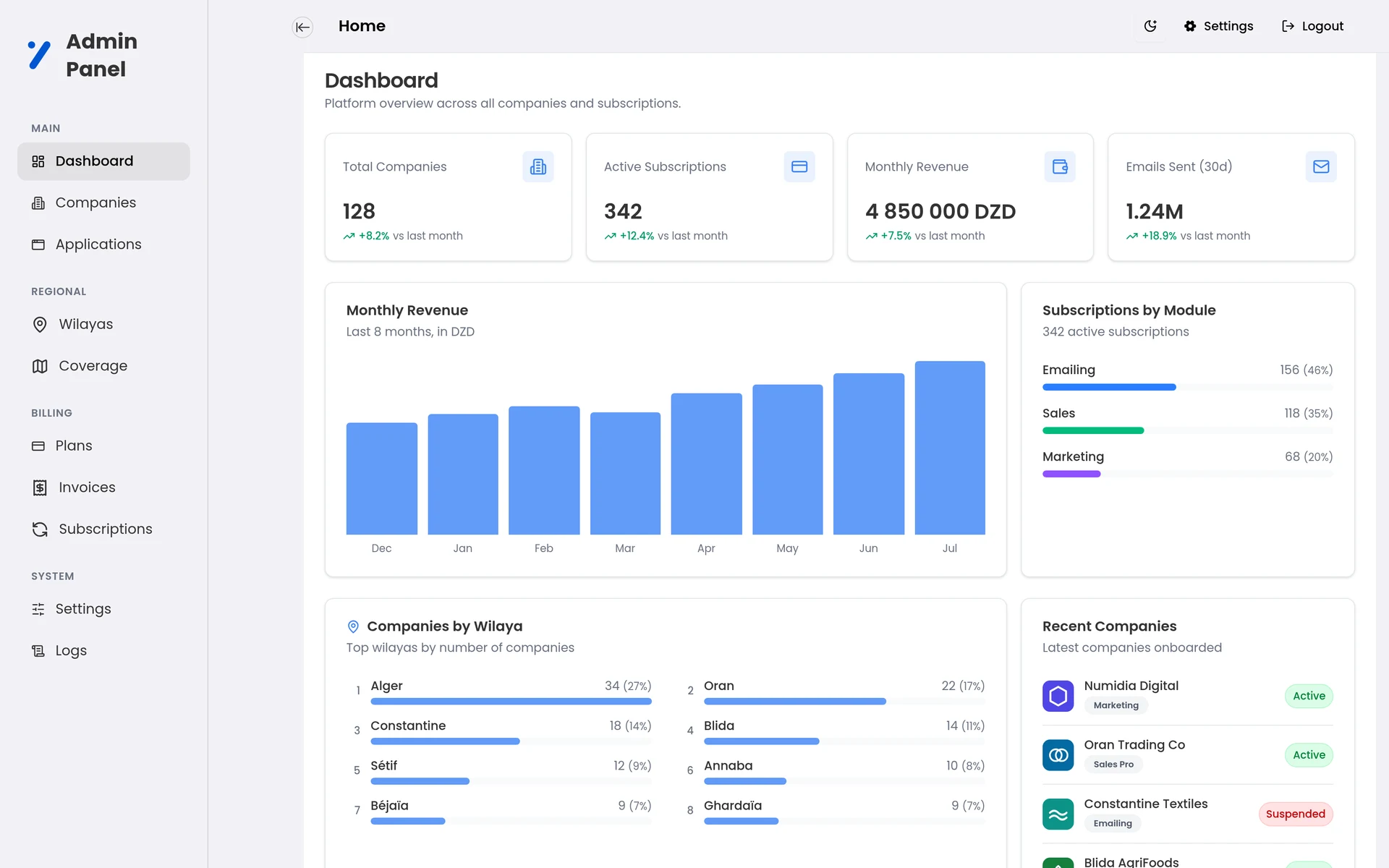This screenshot has height=868, width=1389.
Task: Click the Active badge for Numidia Digital
Action: tap(1309, 696)
